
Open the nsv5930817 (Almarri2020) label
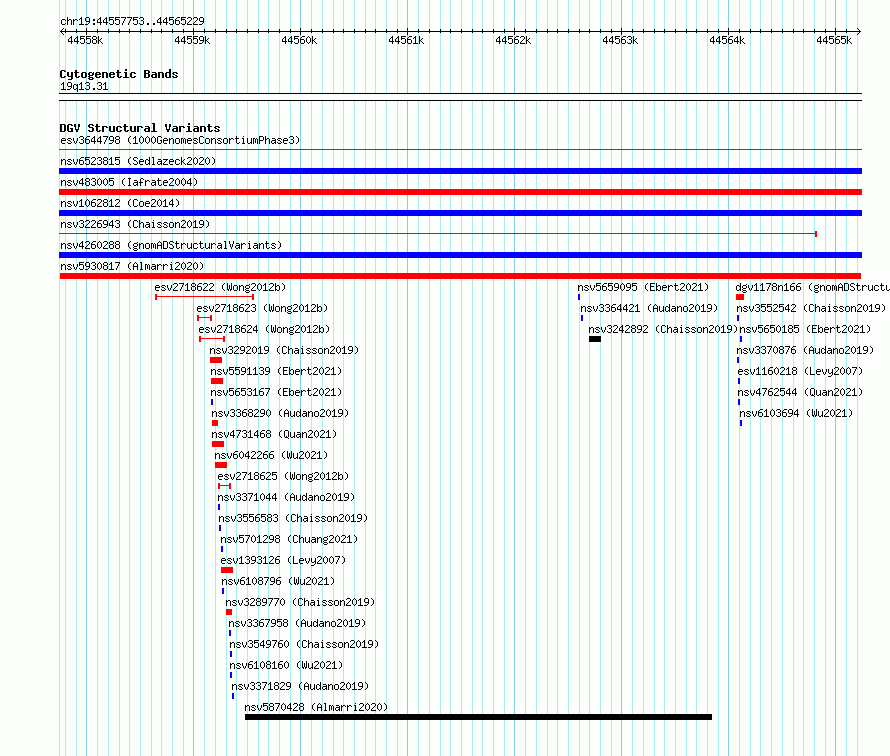pos(132,266)
